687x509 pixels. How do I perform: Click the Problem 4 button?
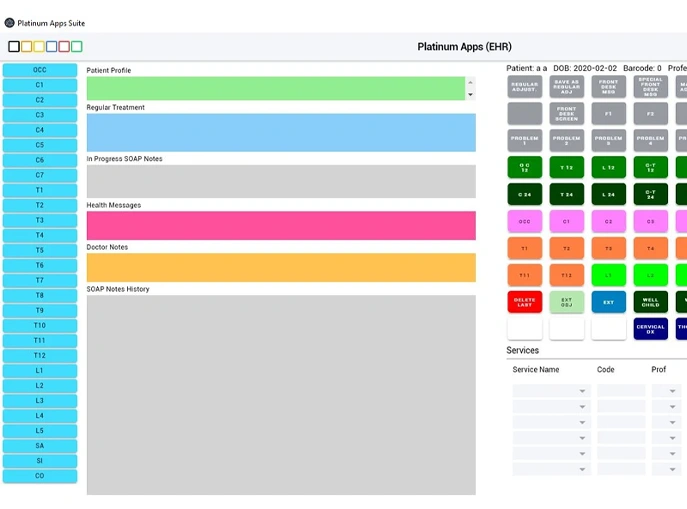(x=651, y=141)
